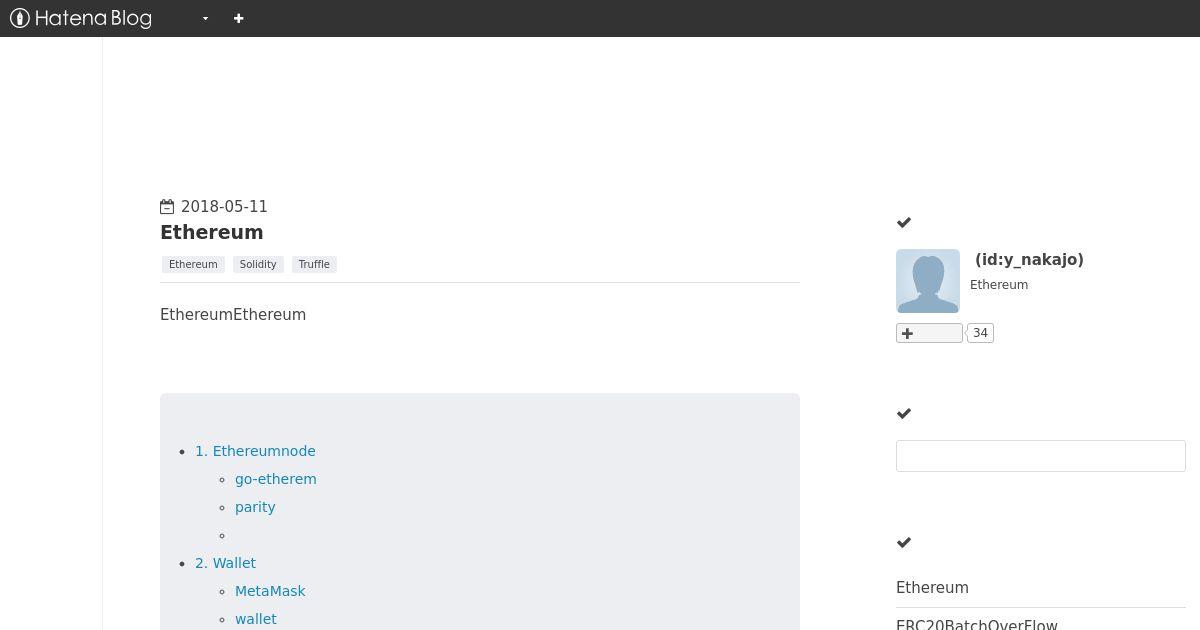Viewport: 1200px width, 630px height.
Task: Open the ERC20BatchOverFlow sidebar entry
Action: click(977, 624)
